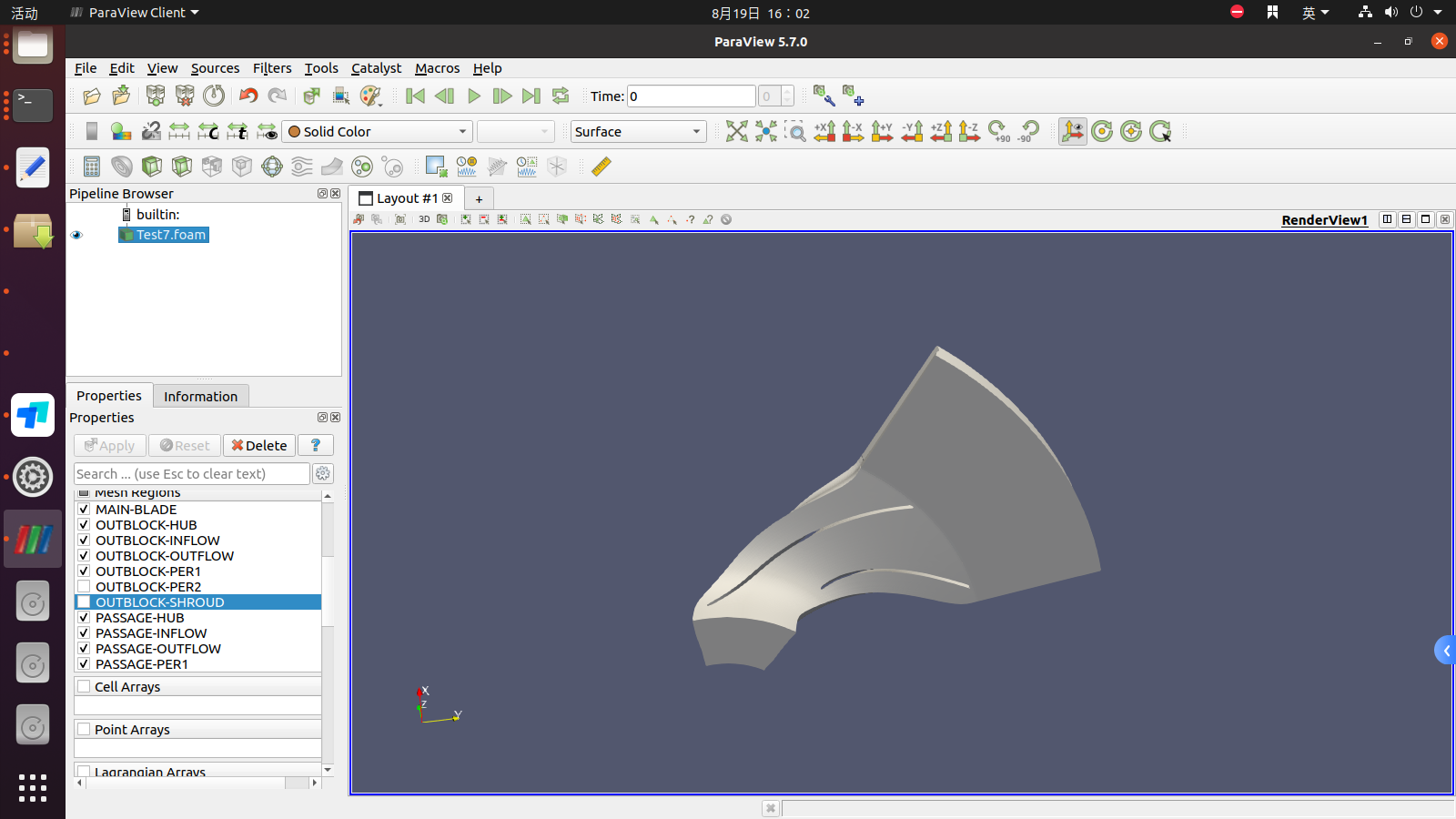Open the Solid Color dropdown
The height and width of the screenshot is (819, 1456).
coord(377,132)
